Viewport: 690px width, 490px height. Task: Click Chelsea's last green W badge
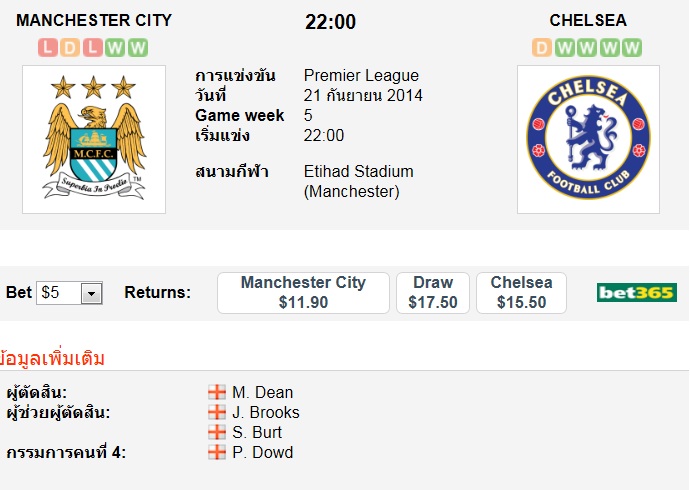tap(632, 48)
